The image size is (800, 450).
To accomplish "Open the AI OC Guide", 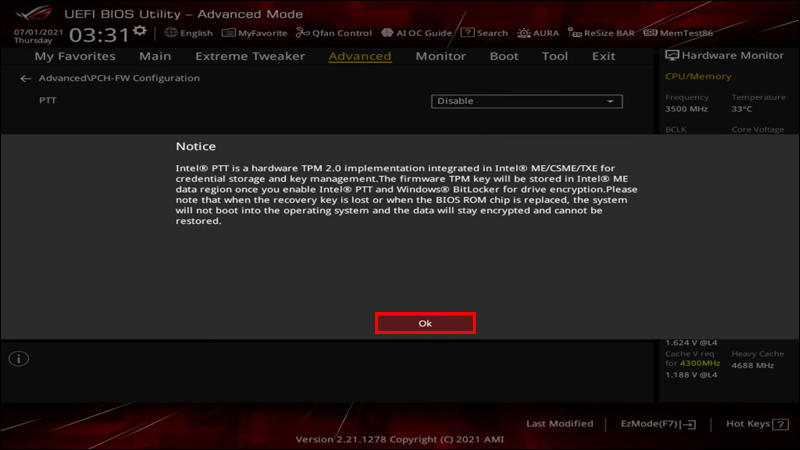I will point(416,33).
